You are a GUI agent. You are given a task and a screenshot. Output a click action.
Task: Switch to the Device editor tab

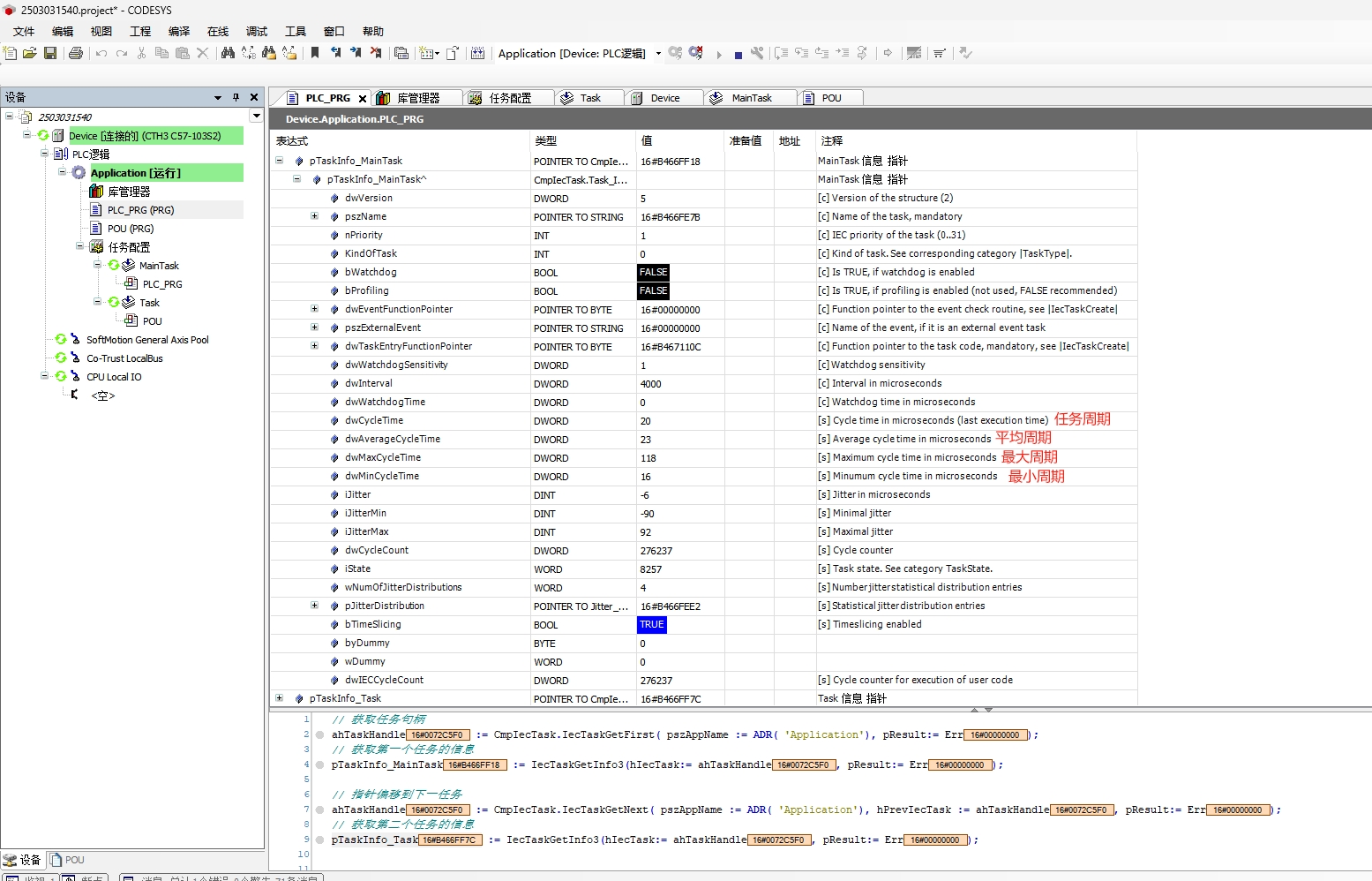tap(664, 98)
